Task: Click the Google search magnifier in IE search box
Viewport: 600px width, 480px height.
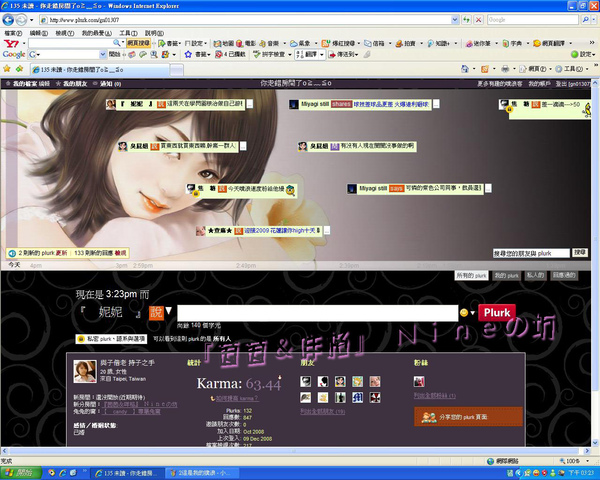Action: [585, 20]
